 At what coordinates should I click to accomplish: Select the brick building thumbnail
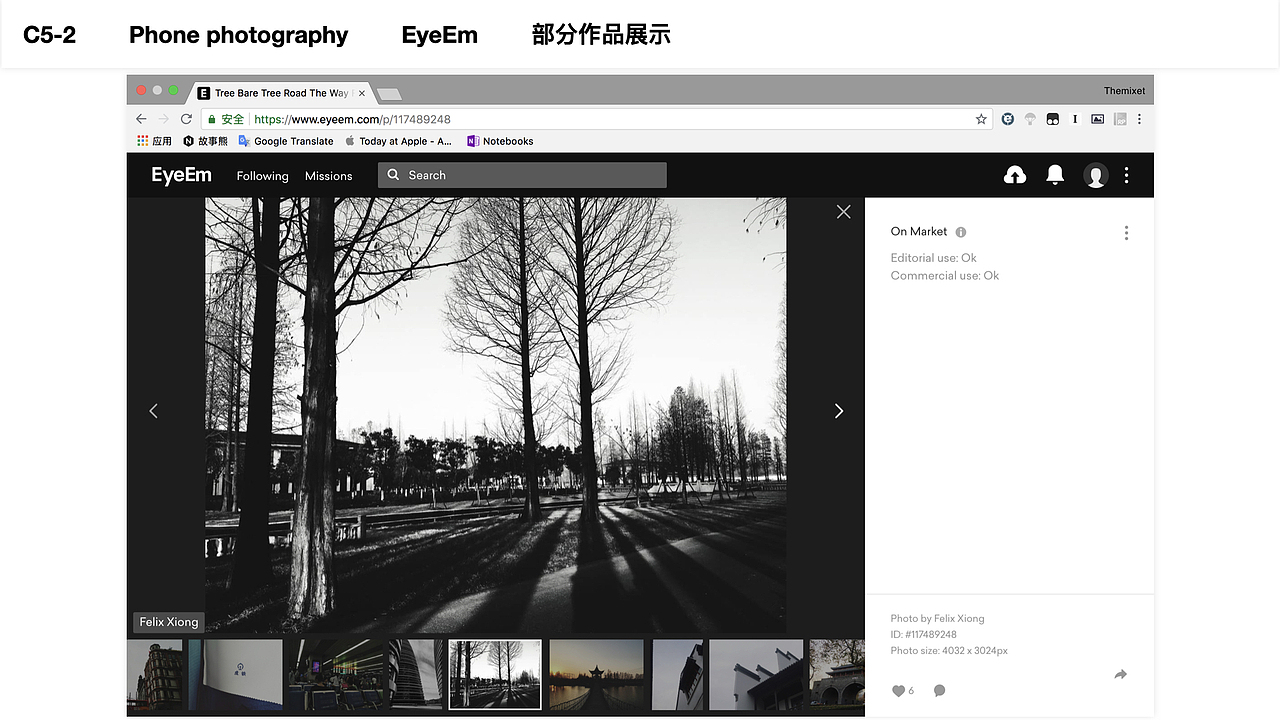(x=155, y=675)
